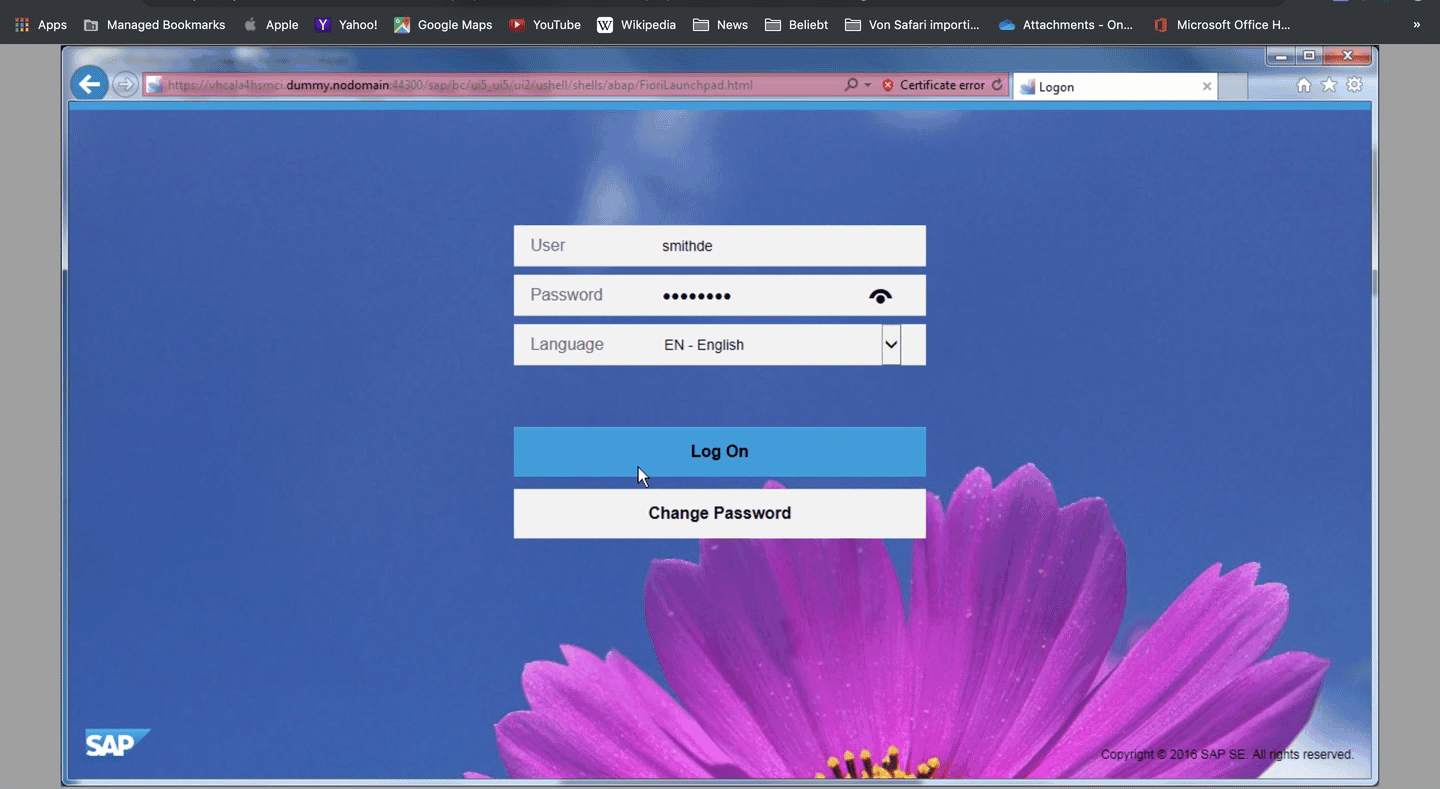Image resolution: width=1440 pixels, height=789 pixels.
Task: Expand the bookmarks bar overflow chevron
Action: pos(1416,25)
